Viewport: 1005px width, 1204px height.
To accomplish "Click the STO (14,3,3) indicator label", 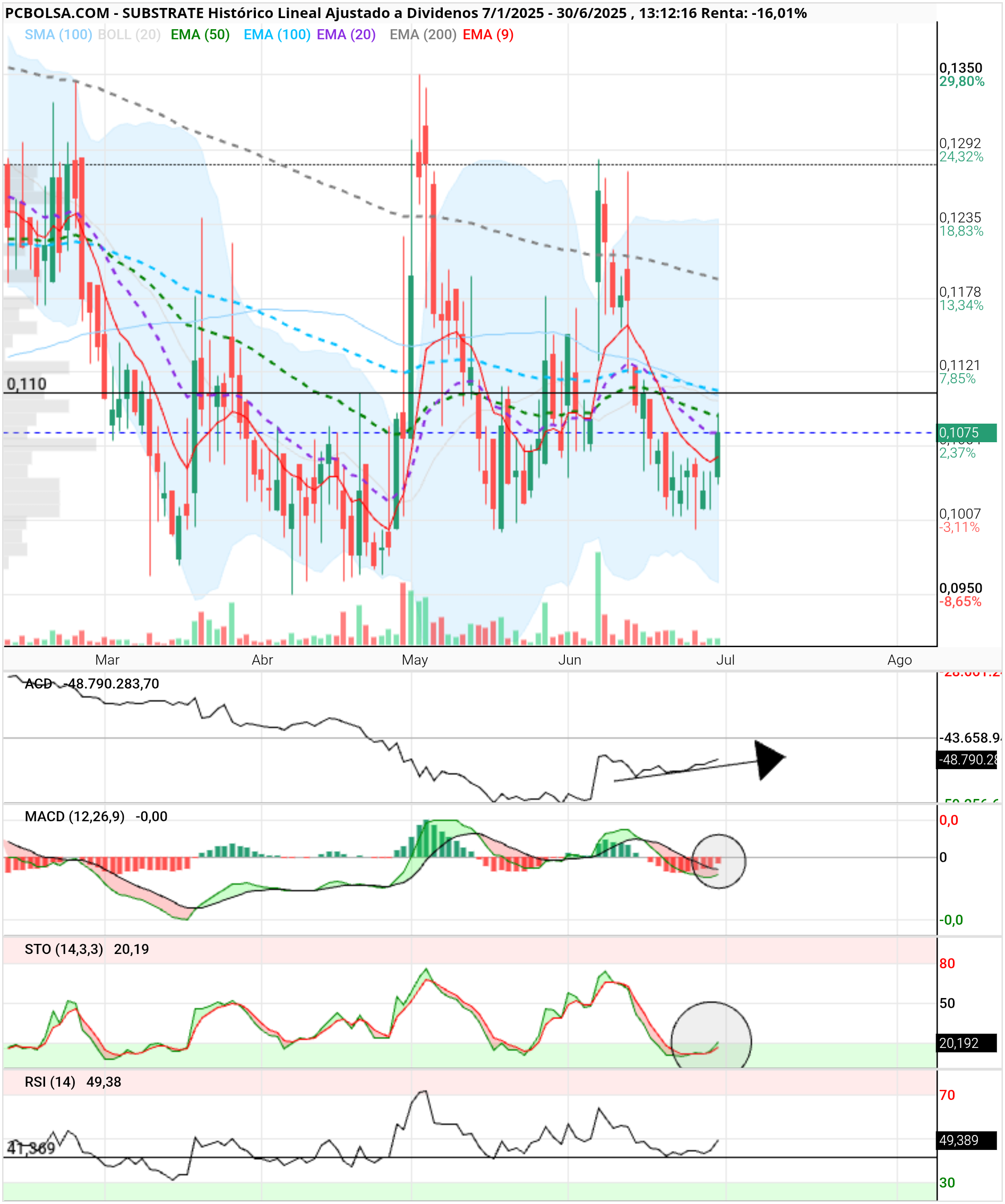I will pyautogui.click(x=64, y=949).
